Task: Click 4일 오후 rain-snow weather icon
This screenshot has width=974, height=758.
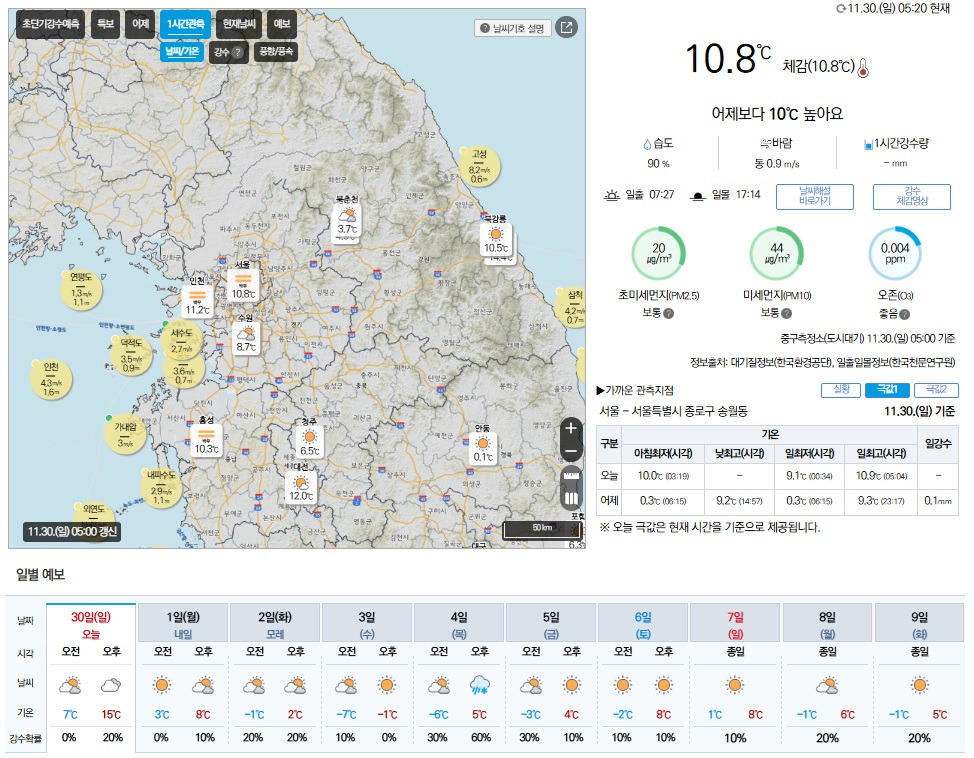Action: tap(480, 685)
